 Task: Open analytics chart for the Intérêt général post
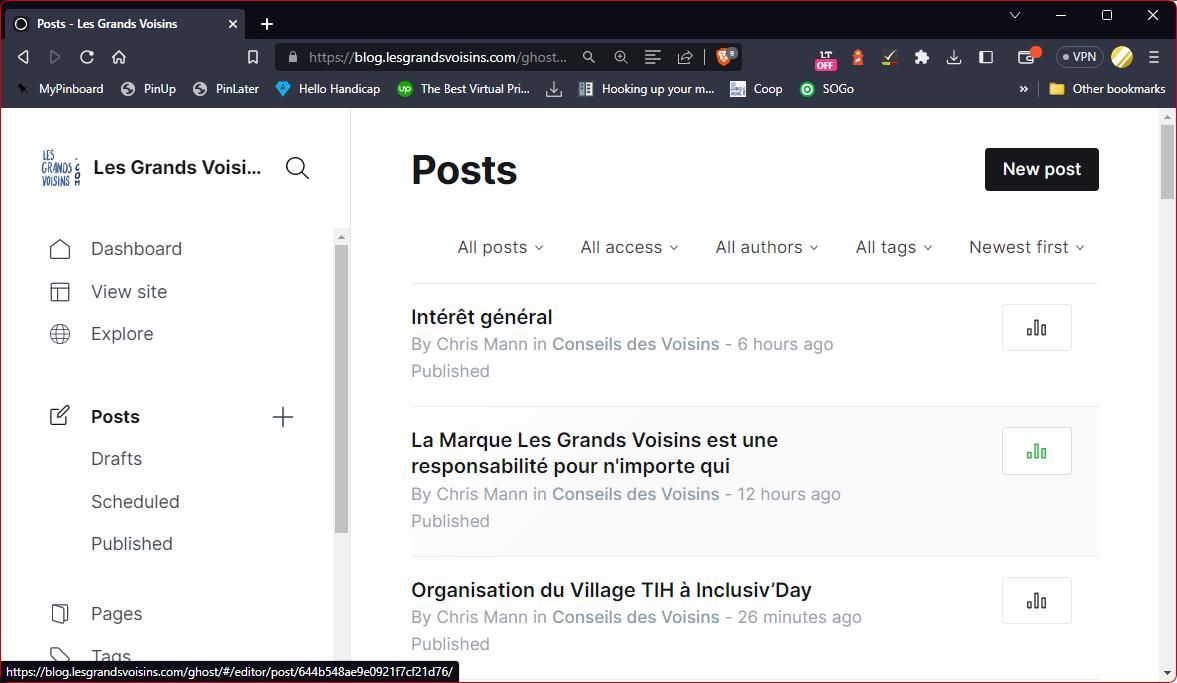pos(1036,327)
